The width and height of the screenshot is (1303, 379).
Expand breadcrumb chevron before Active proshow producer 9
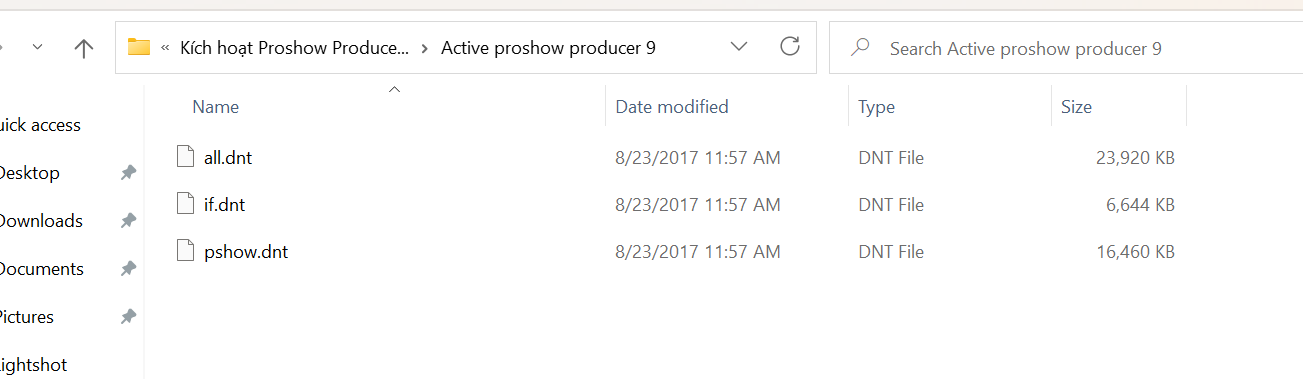[x=426, y=48]
